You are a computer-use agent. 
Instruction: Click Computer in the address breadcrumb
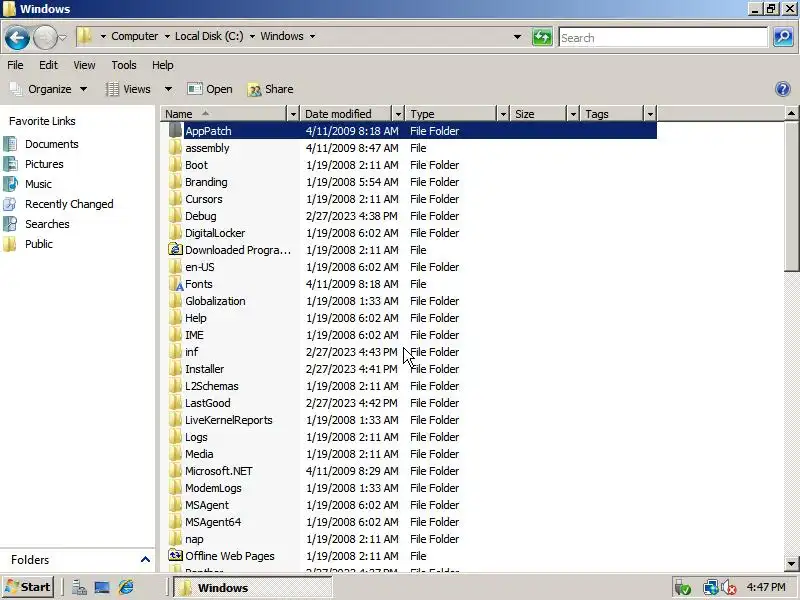point(135,36)
